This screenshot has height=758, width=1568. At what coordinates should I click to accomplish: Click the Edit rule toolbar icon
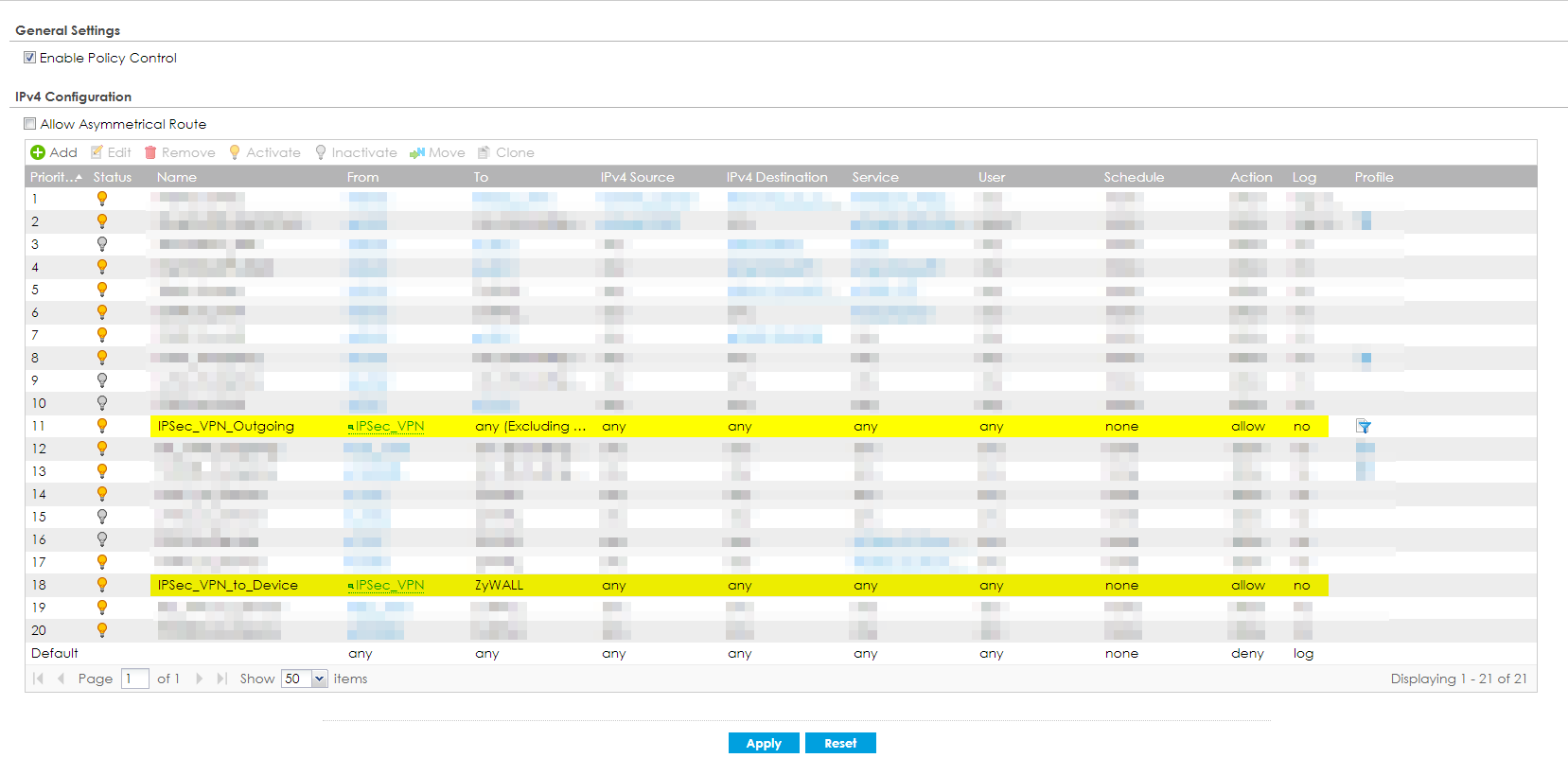(x=97, y=152)
